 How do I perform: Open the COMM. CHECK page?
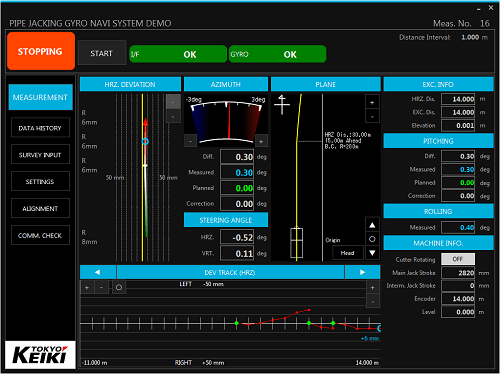[x=40, y=235]
